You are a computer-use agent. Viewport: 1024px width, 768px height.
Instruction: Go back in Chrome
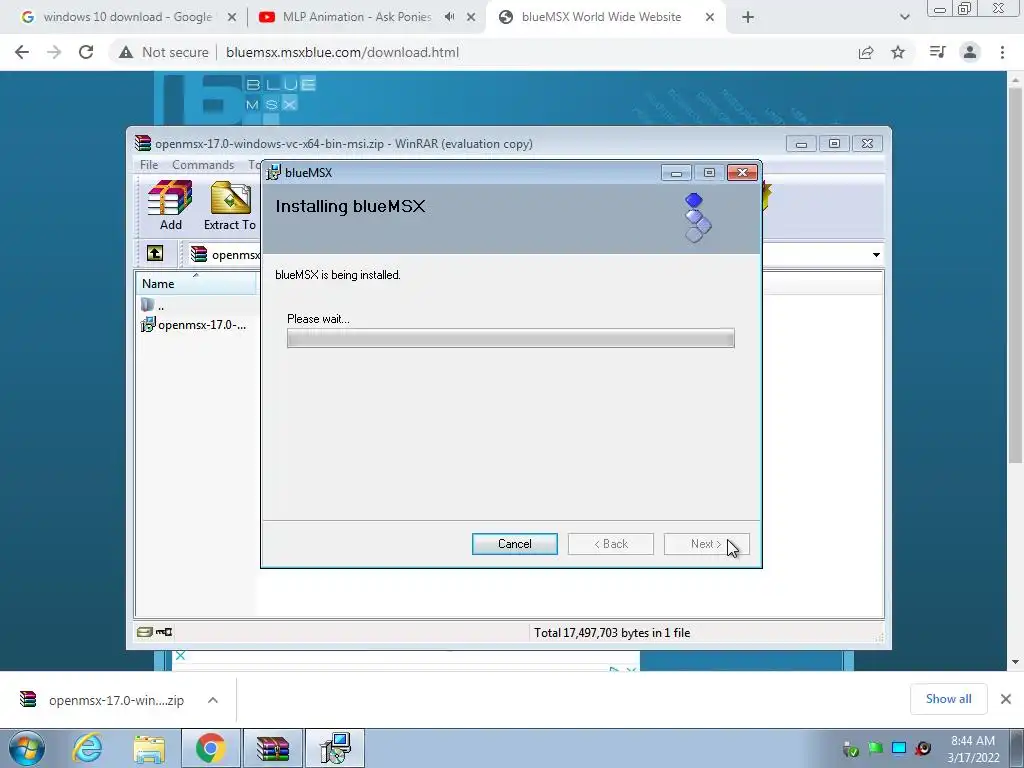[x=22, y=52]
